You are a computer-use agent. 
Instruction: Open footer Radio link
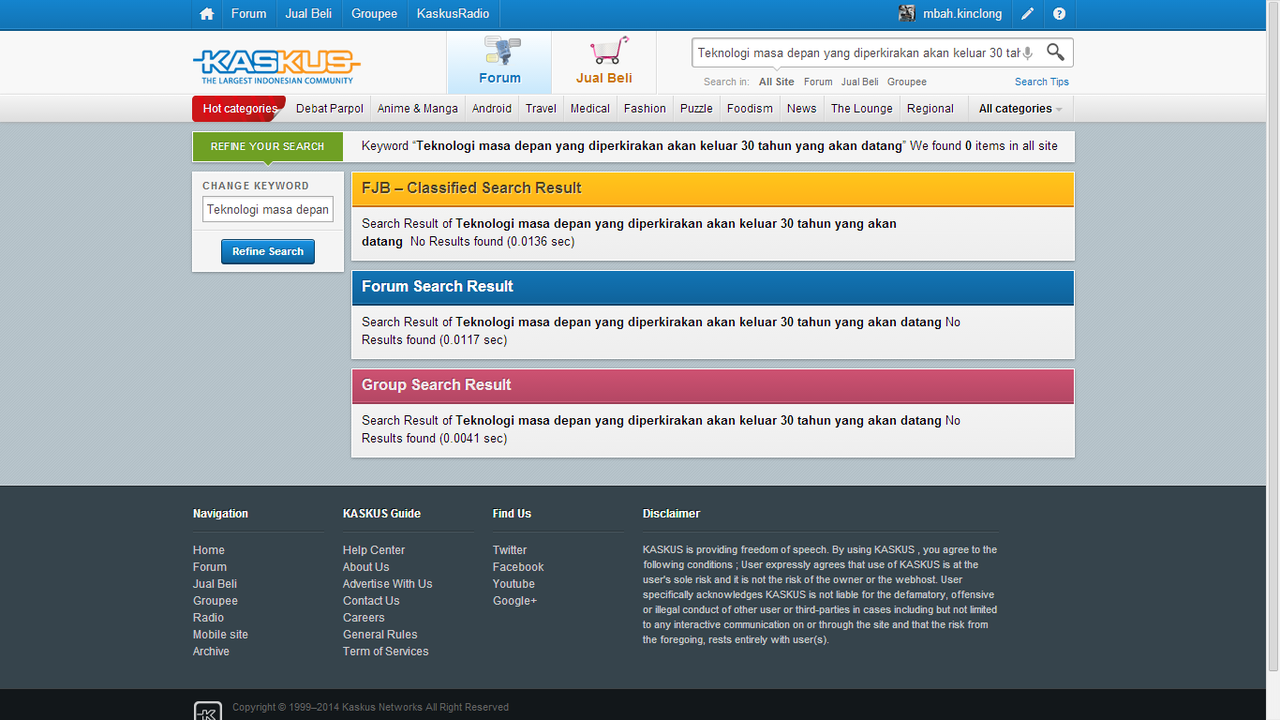pos(209,618)
